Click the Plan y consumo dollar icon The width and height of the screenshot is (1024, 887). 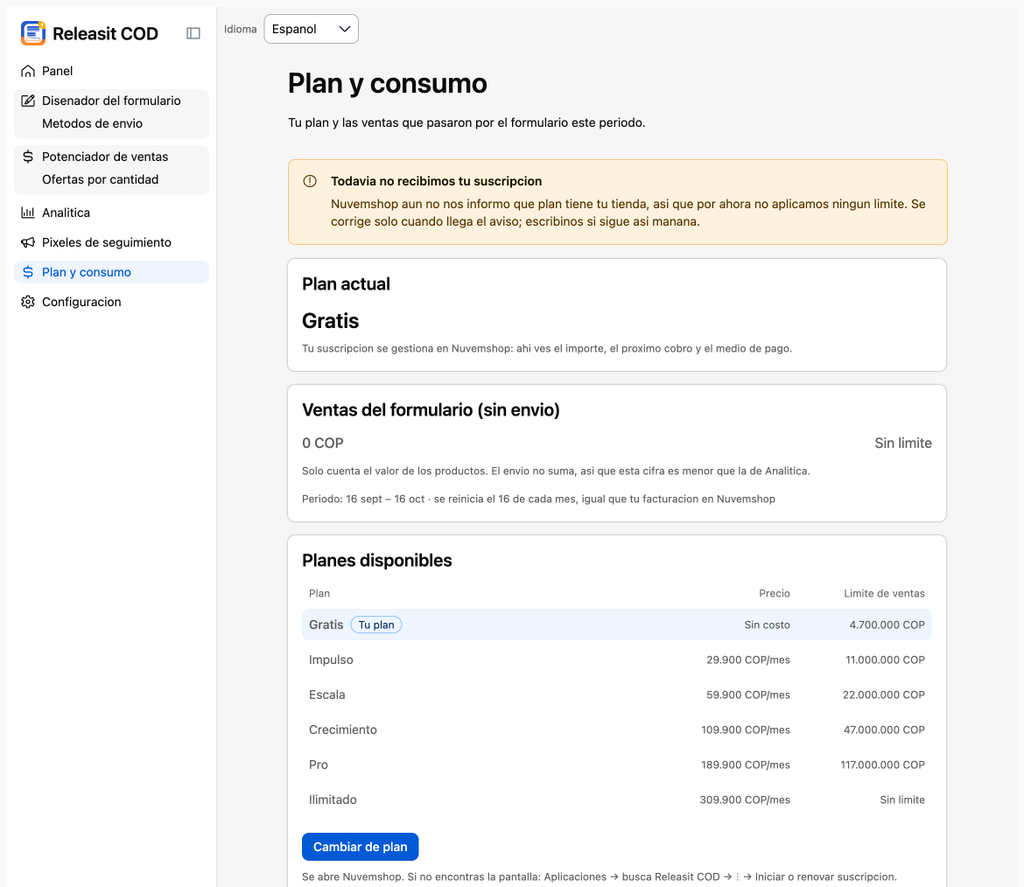pyautogui.click(x=27, y=272)
